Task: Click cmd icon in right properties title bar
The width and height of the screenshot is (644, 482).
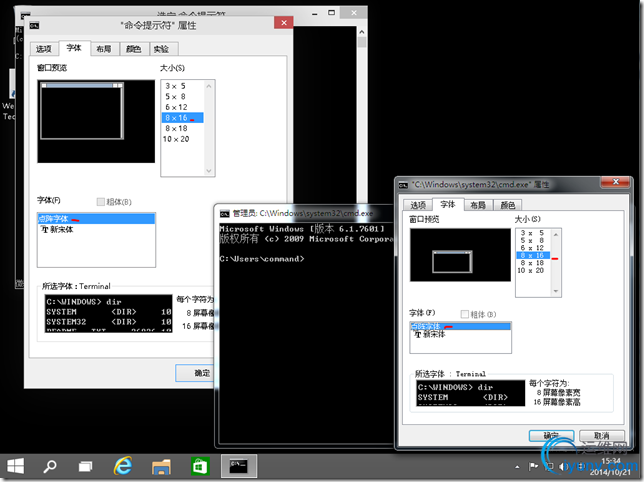Action: point(403,185)
